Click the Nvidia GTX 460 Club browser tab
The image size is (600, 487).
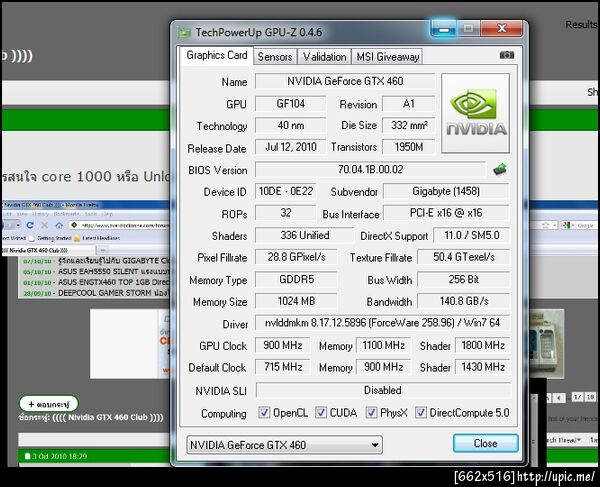[x=47, y=250]
